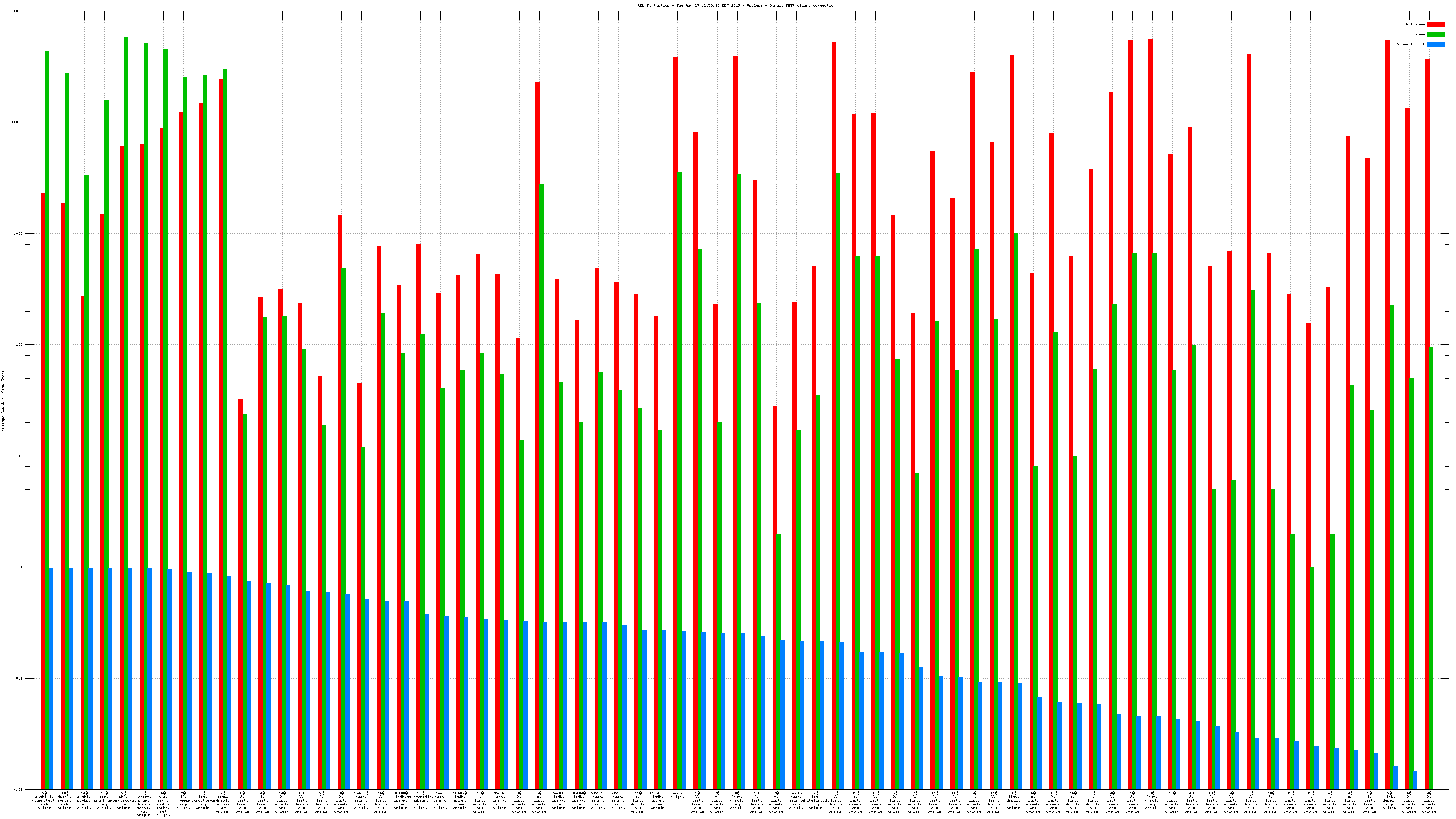1456x819 pixels.
Task: Click the y-axis tick label 1
Action: pos(22,567)
